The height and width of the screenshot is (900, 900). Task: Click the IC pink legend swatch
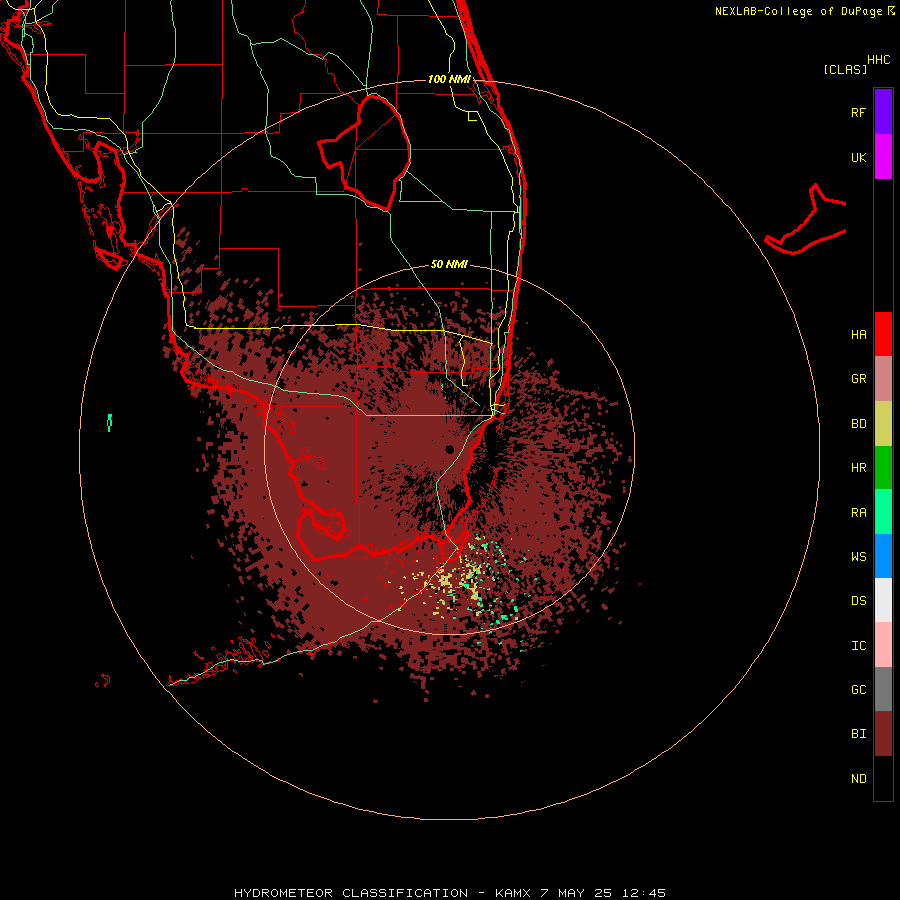pyautogui.click(x=883, y=645)
